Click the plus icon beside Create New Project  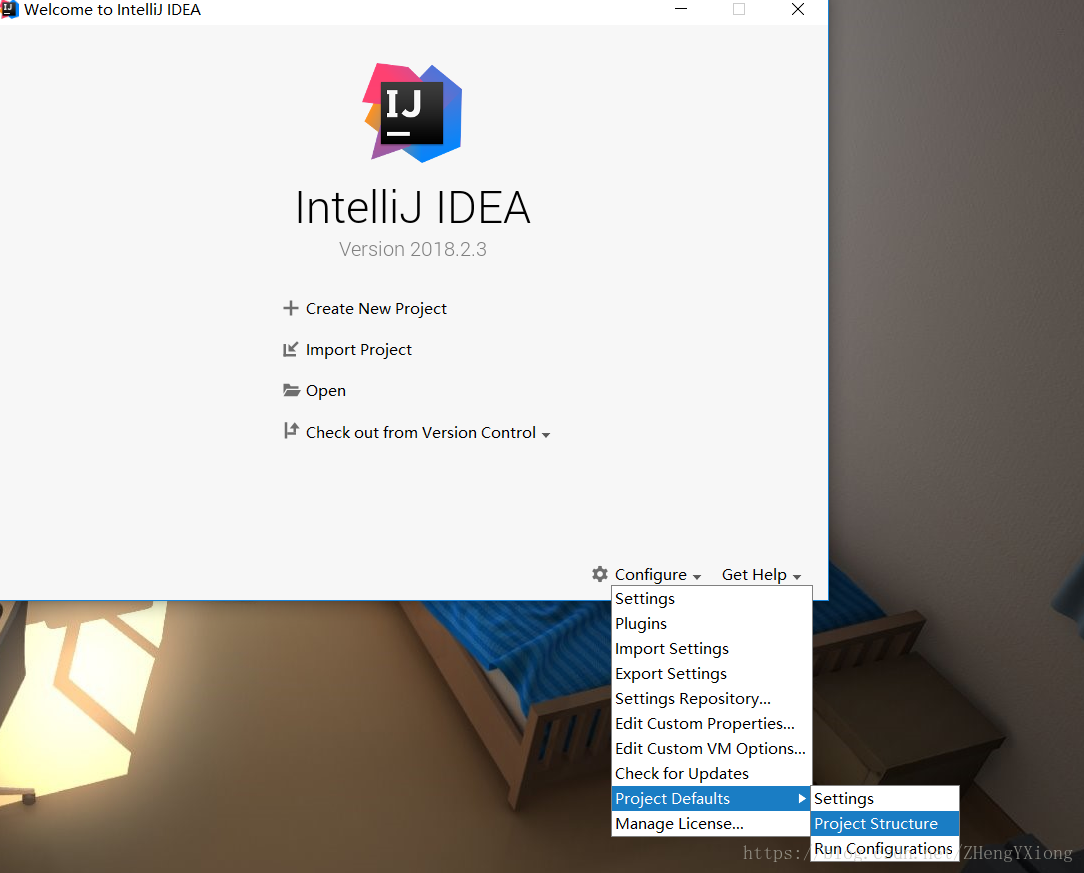click(x=291, y=308)
